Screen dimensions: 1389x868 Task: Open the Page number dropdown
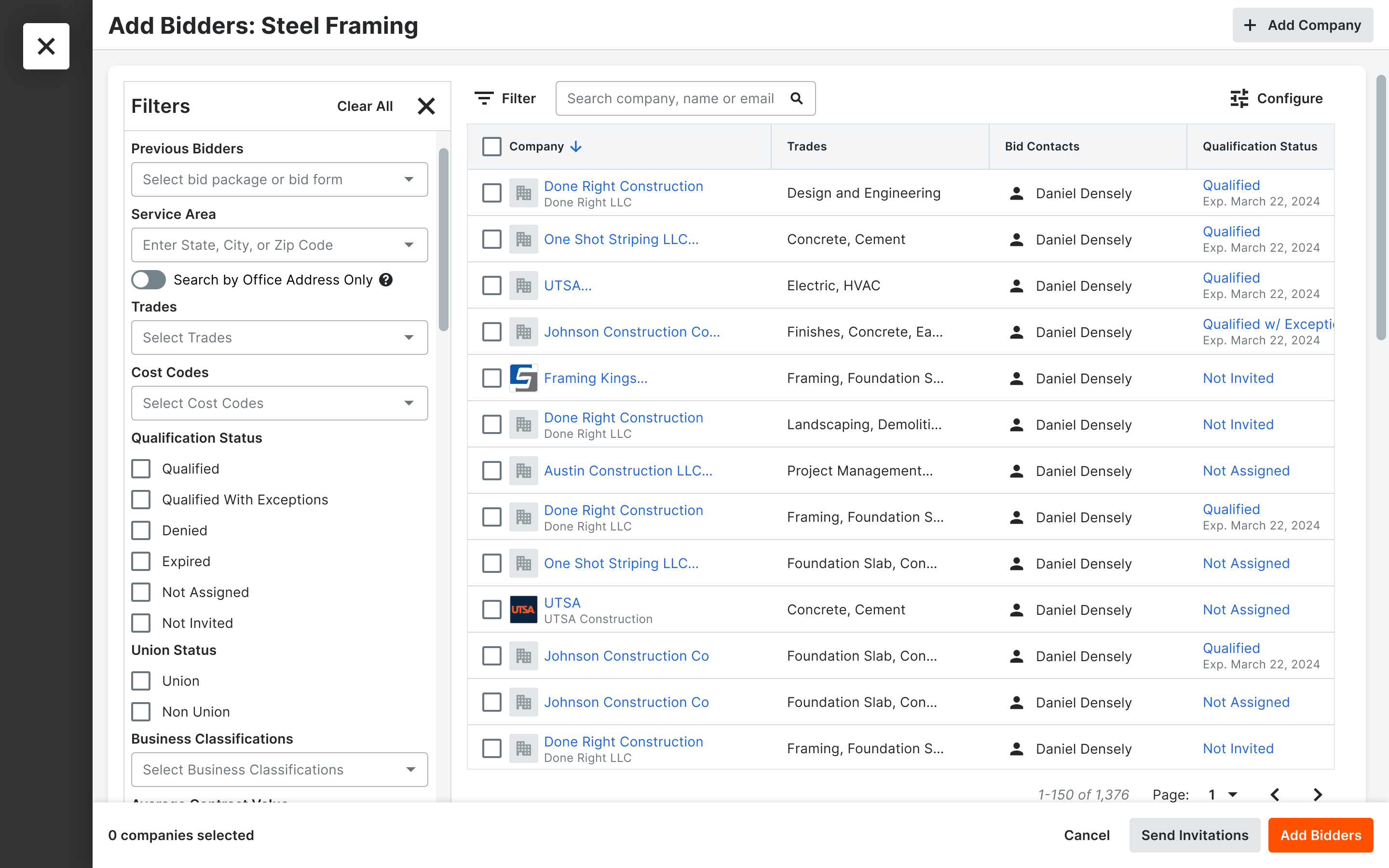pyautogui.click(x=1223, y=795)
